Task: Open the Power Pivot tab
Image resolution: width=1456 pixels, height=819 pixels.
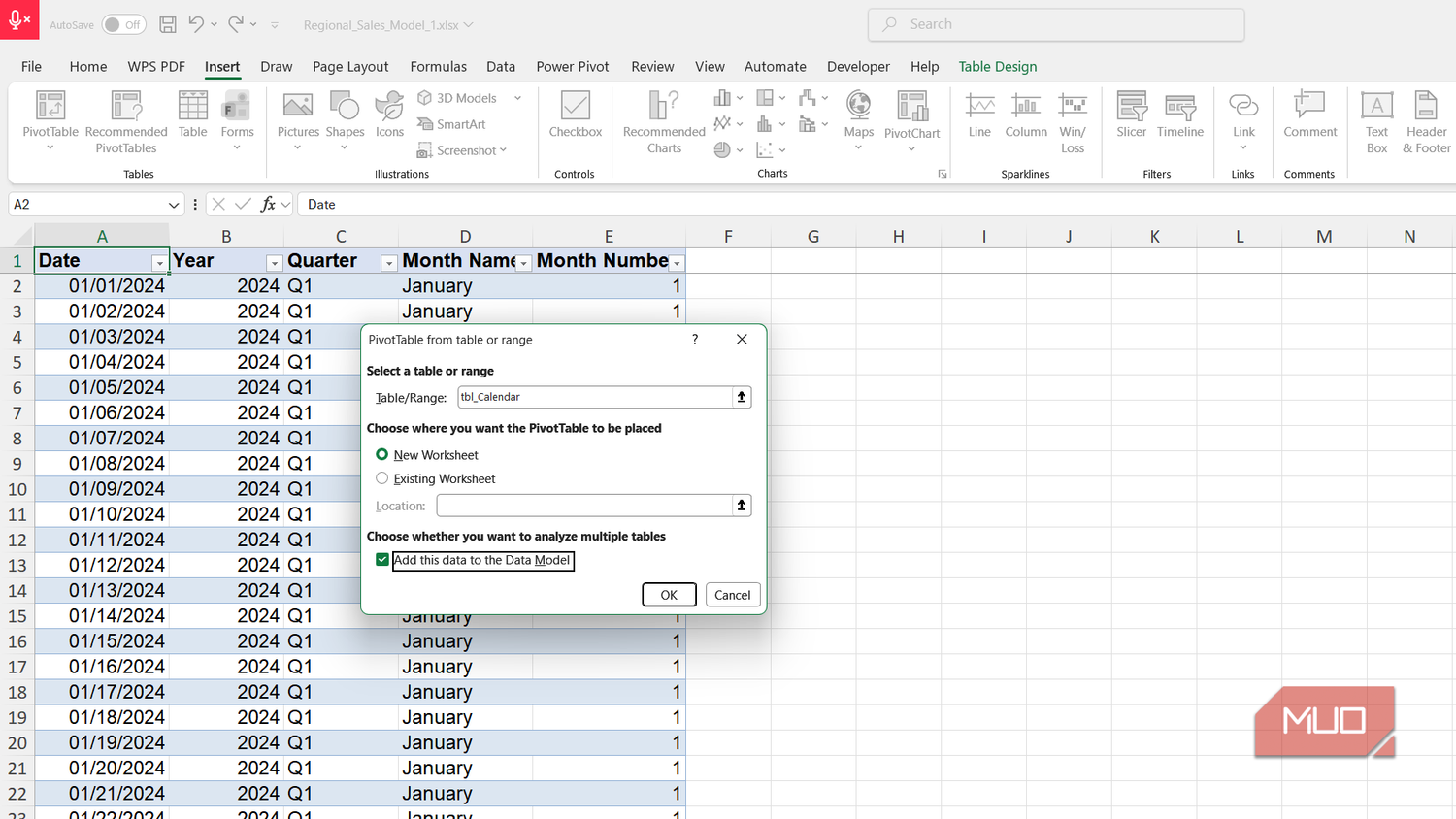Action: tap(573, 66)
